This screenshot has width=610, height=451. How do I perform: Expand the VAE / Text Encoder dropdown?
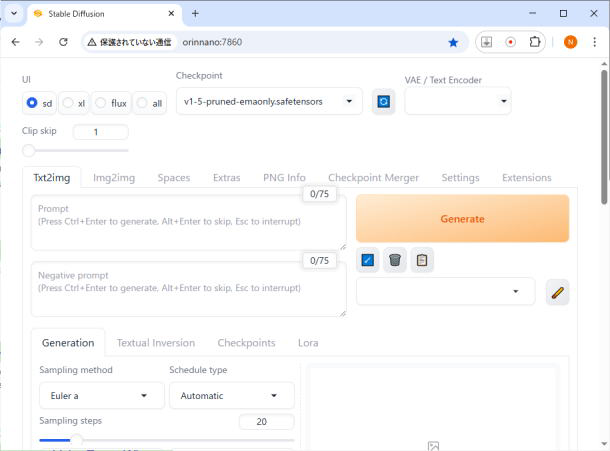[x=457, y=101]
